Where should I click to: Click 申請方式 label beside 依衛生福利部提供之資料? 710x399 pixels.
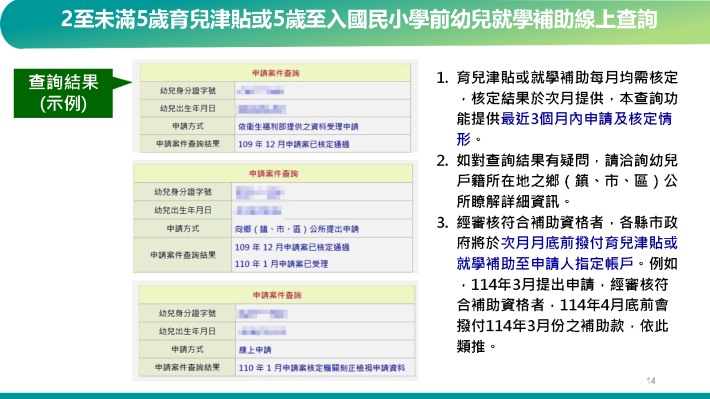[x=187, y=126]
